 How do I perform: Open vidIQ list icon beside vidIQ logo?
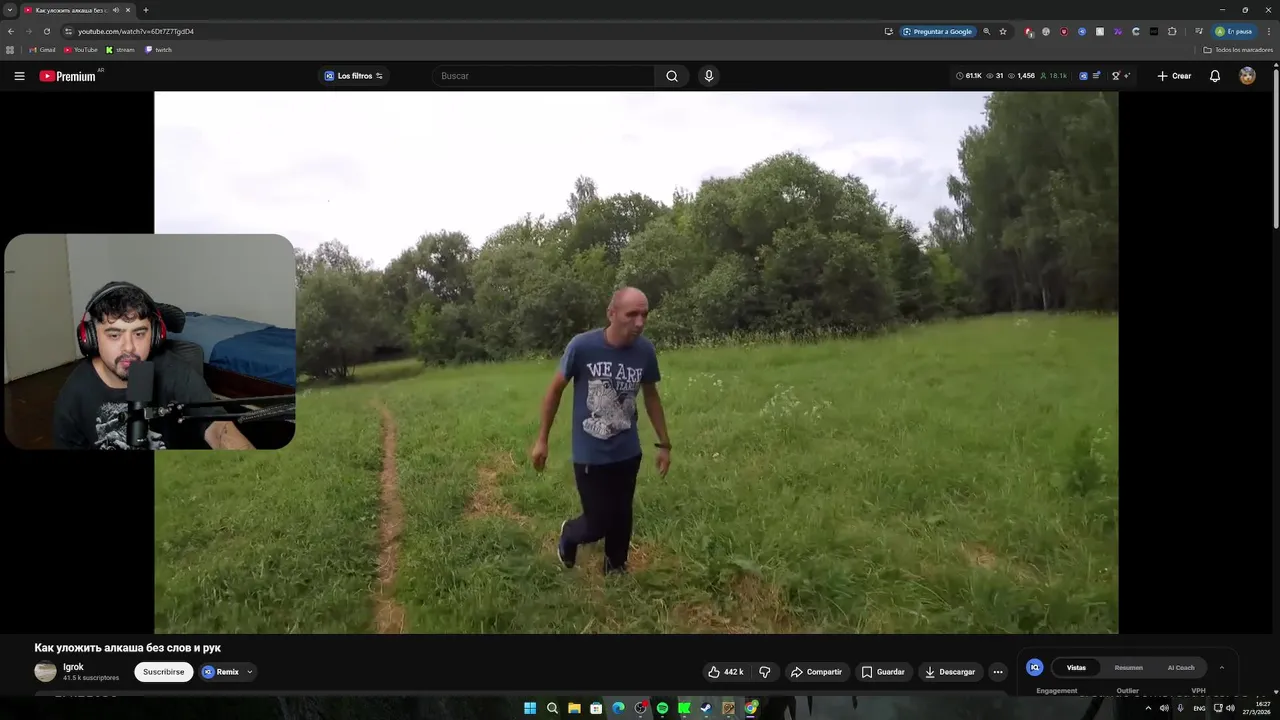(x=1097, y=76)
